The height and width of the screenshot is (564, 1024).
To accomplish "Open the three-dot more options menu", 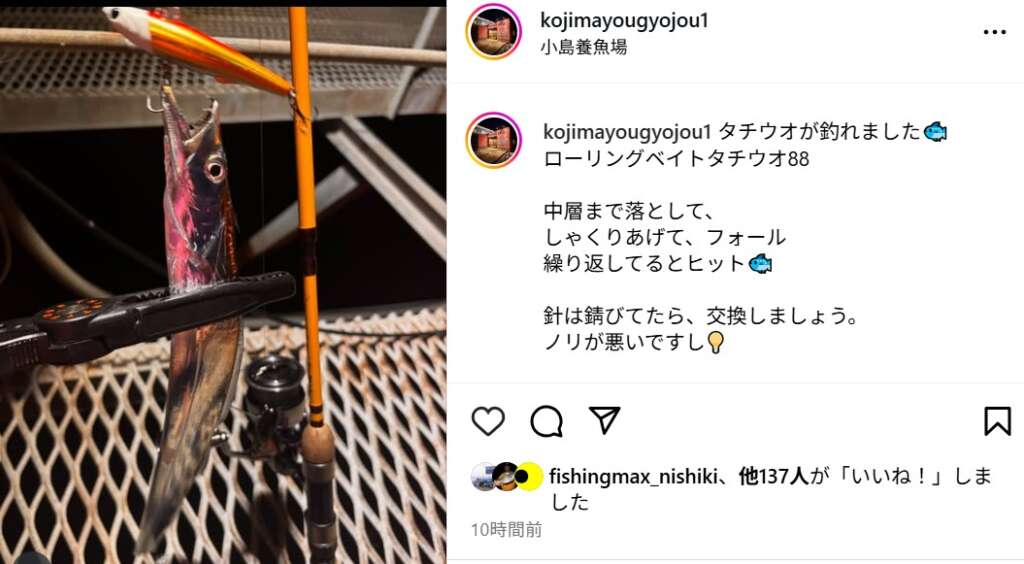I will click(995, 32).
